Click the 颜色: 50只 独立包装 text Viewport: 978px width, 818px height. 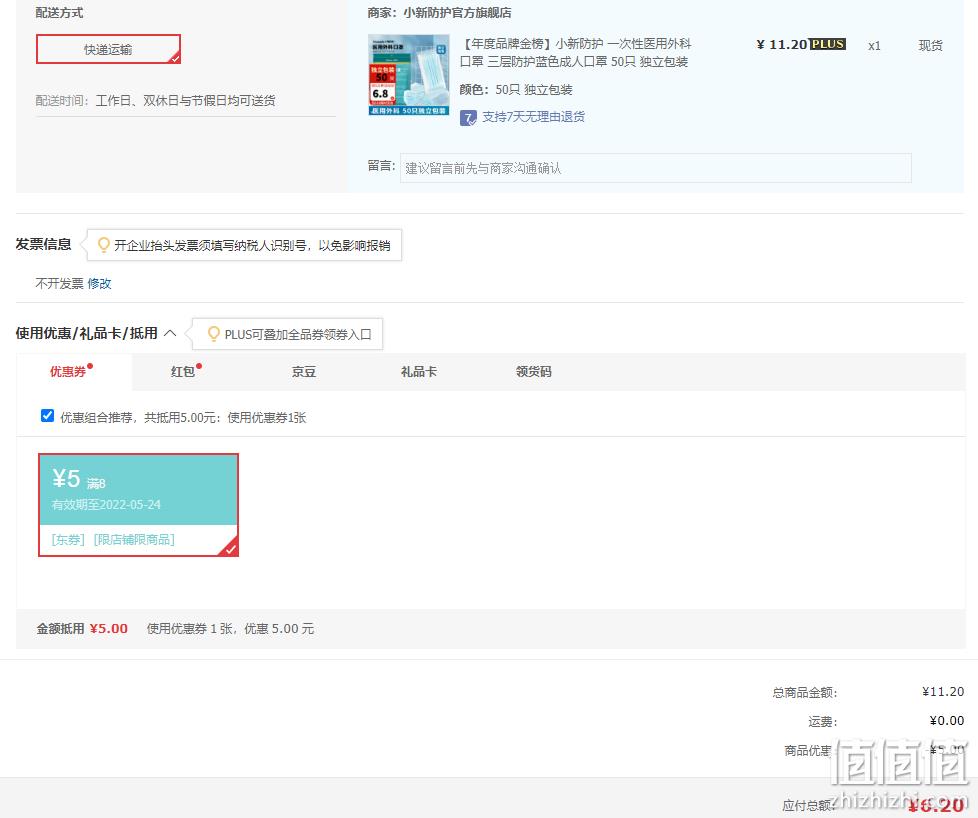[x=516, y=89]
